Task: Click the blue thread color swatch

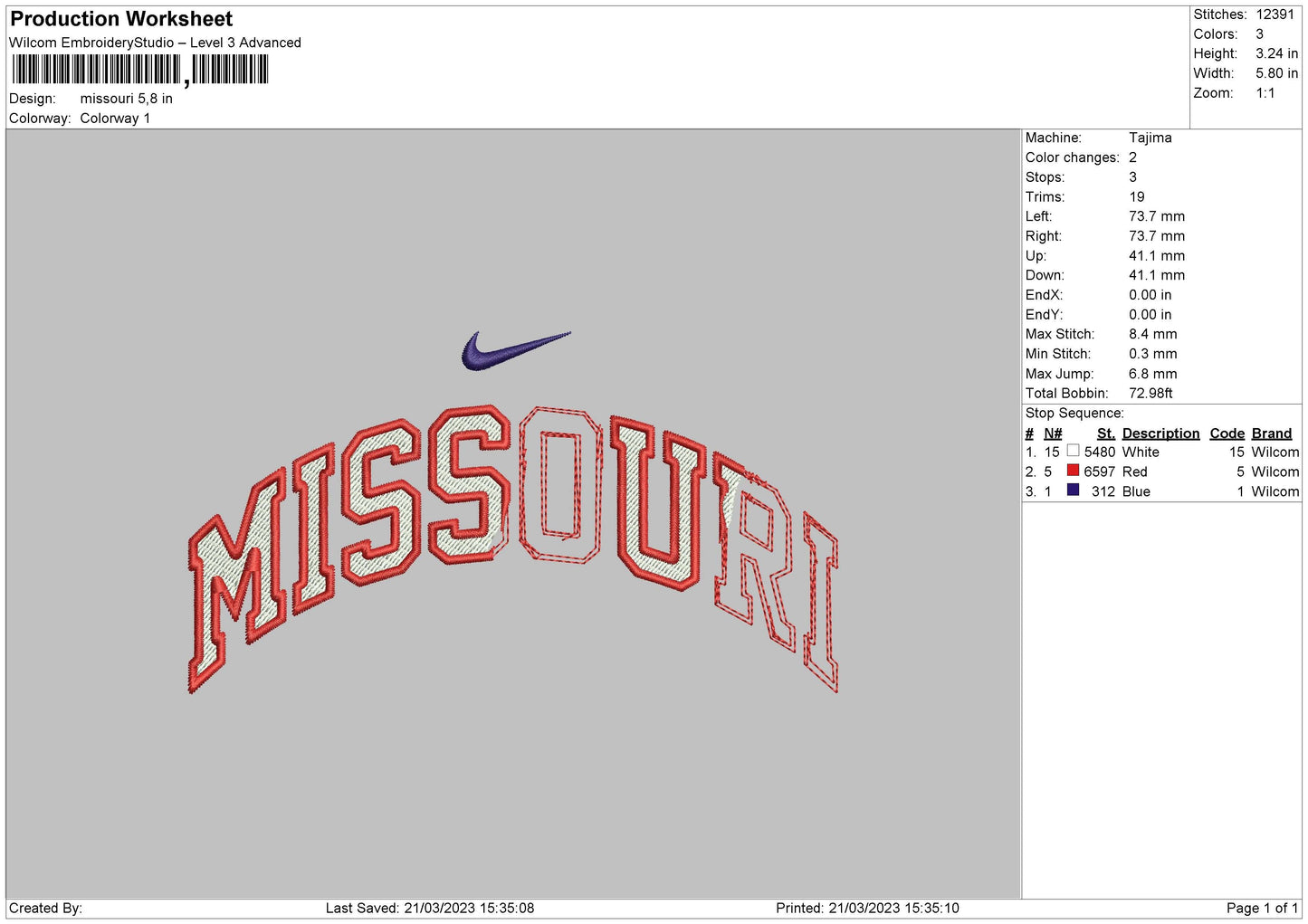Action: pyautogui.click(x=1073, y=491)
